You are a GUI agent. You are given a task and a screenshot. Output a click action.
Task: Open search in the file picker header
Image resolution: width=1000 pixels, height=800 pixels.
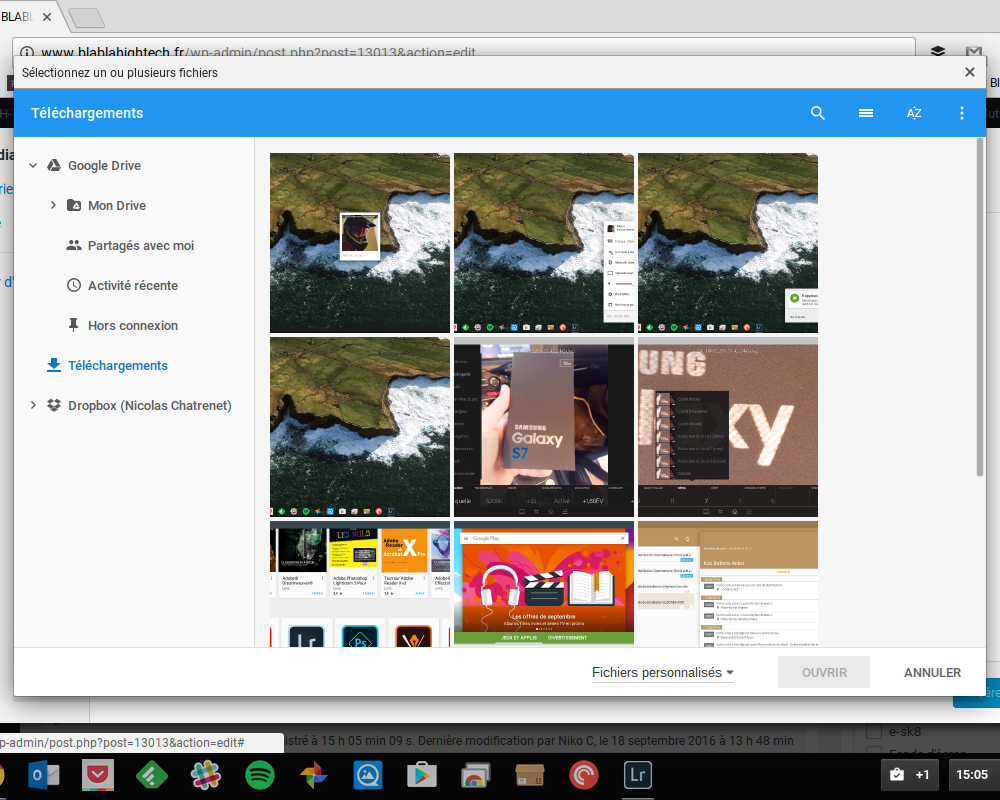(818, 113)
